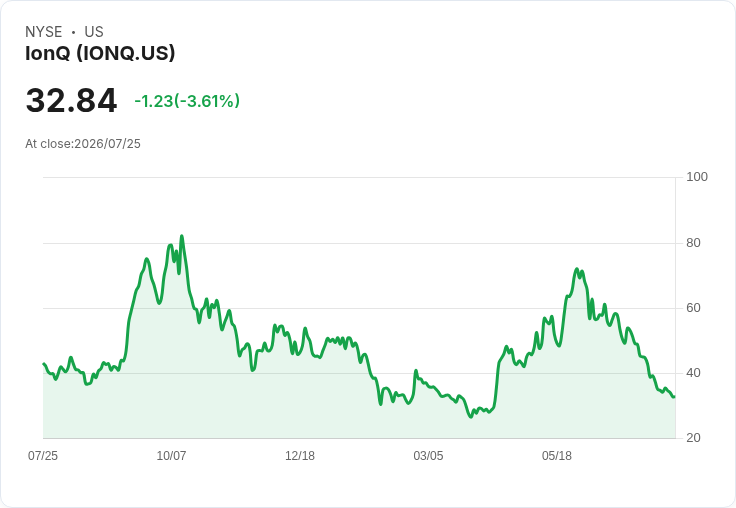
Task: Click the IonQ (IONQ.US) stock title
Action: (100, 53)
